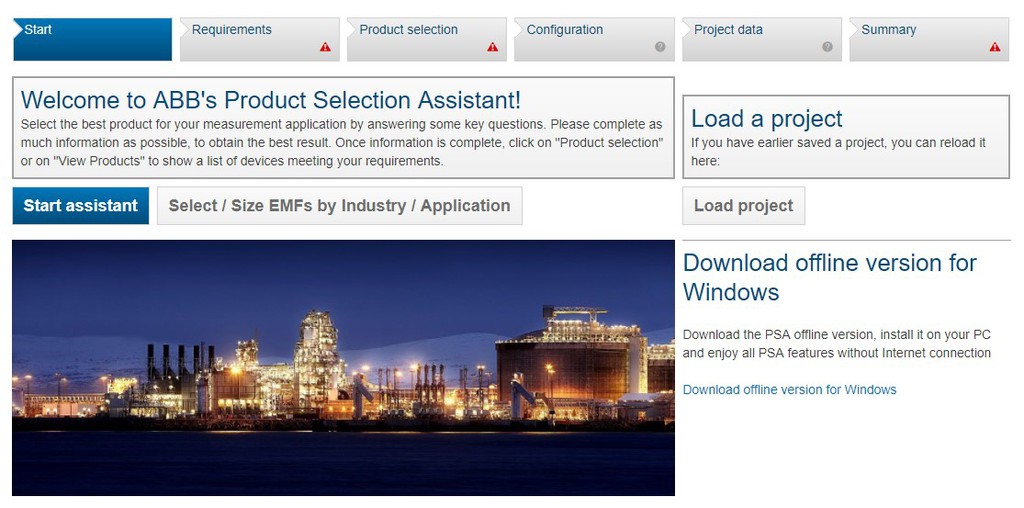Click the Download offline version for Windows heading
Screen dimensions: 1024x508
[829, 277]
